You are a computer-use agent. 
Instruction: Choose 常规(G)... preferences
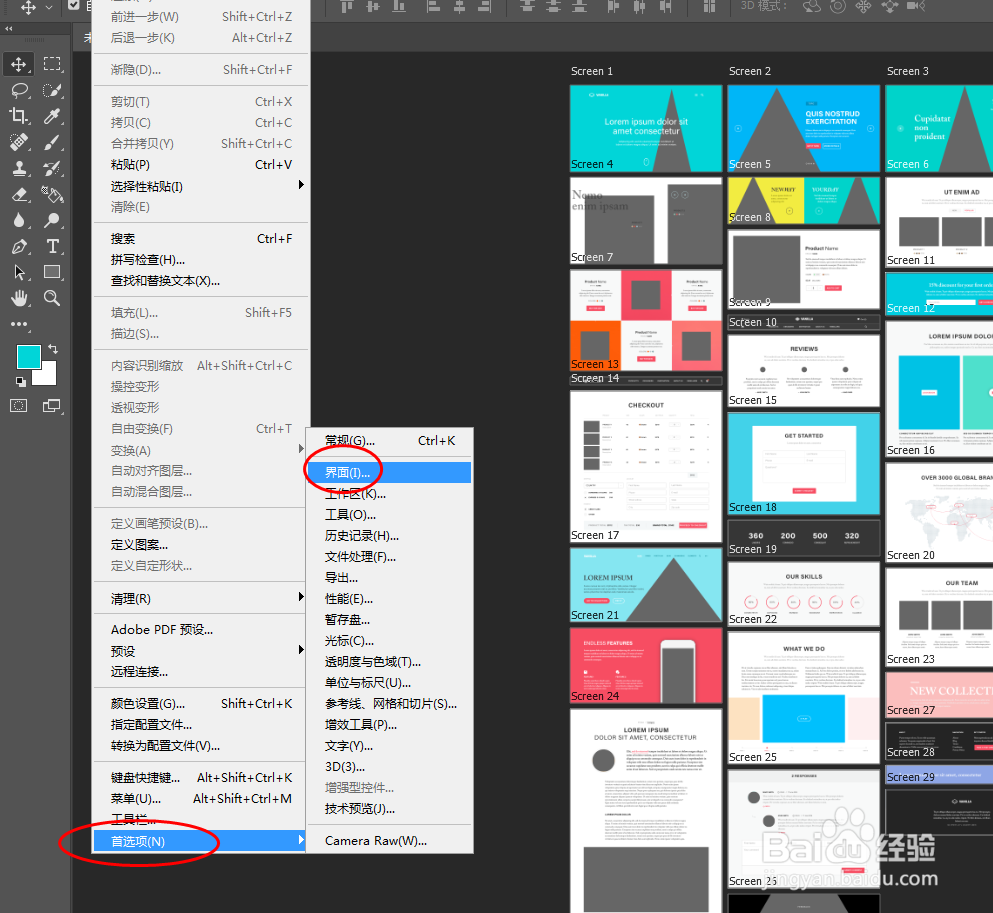coord(389,441)
